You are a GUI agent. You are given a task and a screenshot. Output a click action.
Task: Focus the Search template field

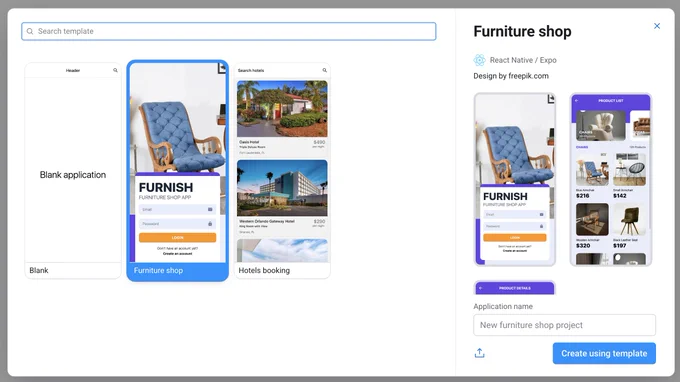(x=229, y=31)
